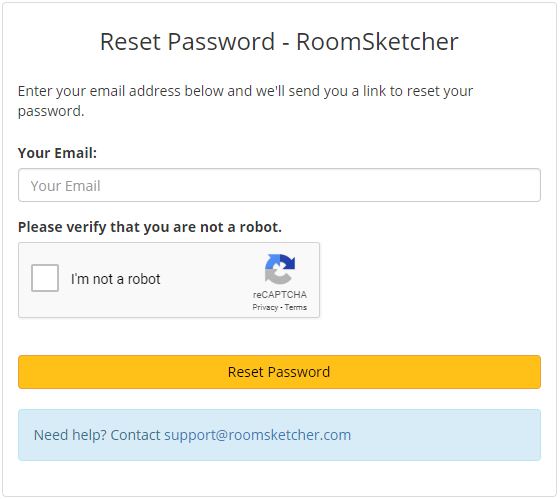The height and width of the screenshot is (499, 560).
Task: Check the I'm not a robot checkbox
Action: 45,278
